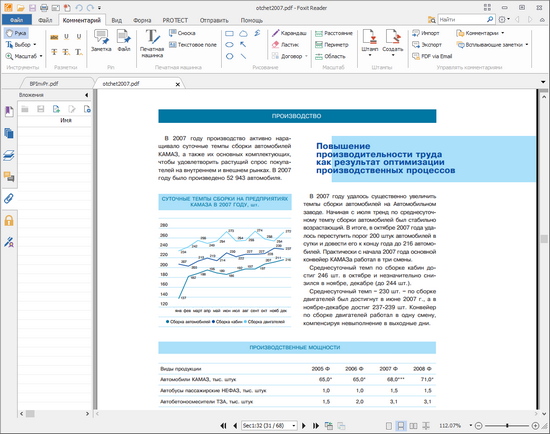Open the bookmarks panel icon
Image resolution: width=550 pixels, height=434 pixels.
coord(9,112)
